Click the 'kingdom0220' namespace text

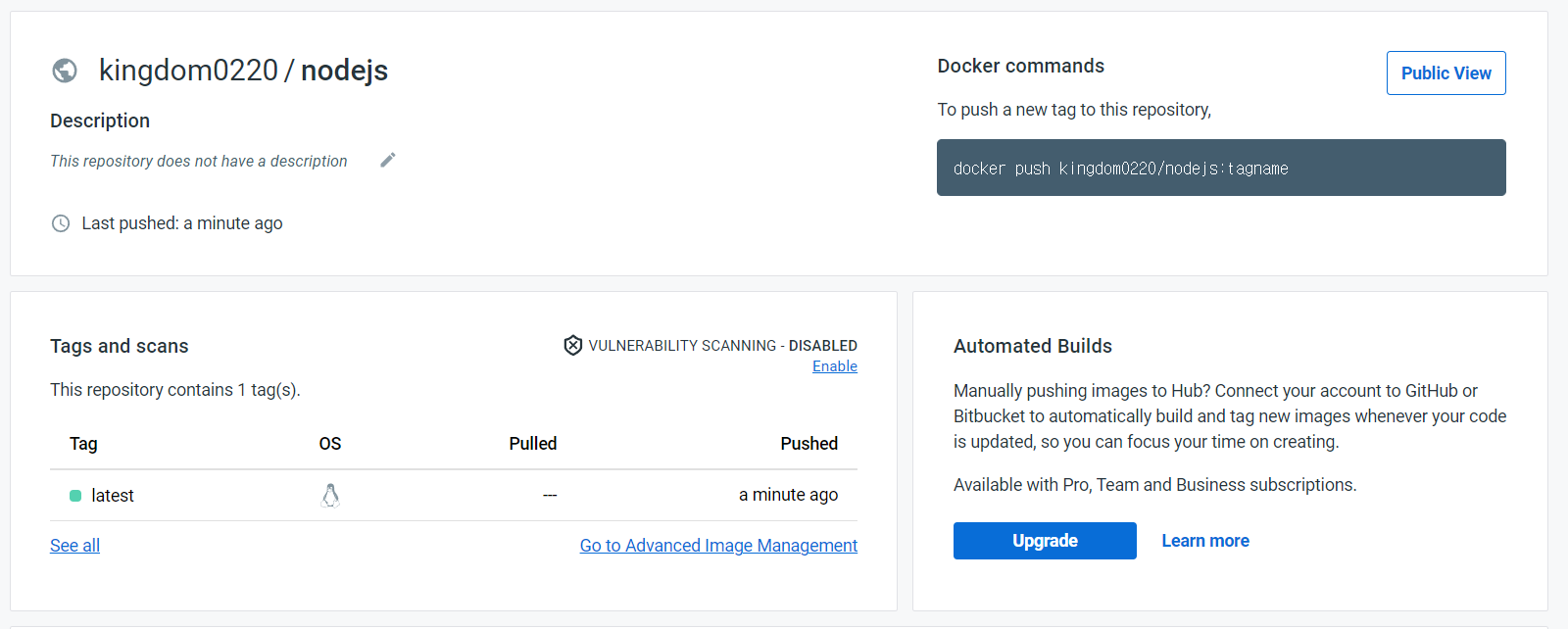pyautogui.click(x=188, y=71)
